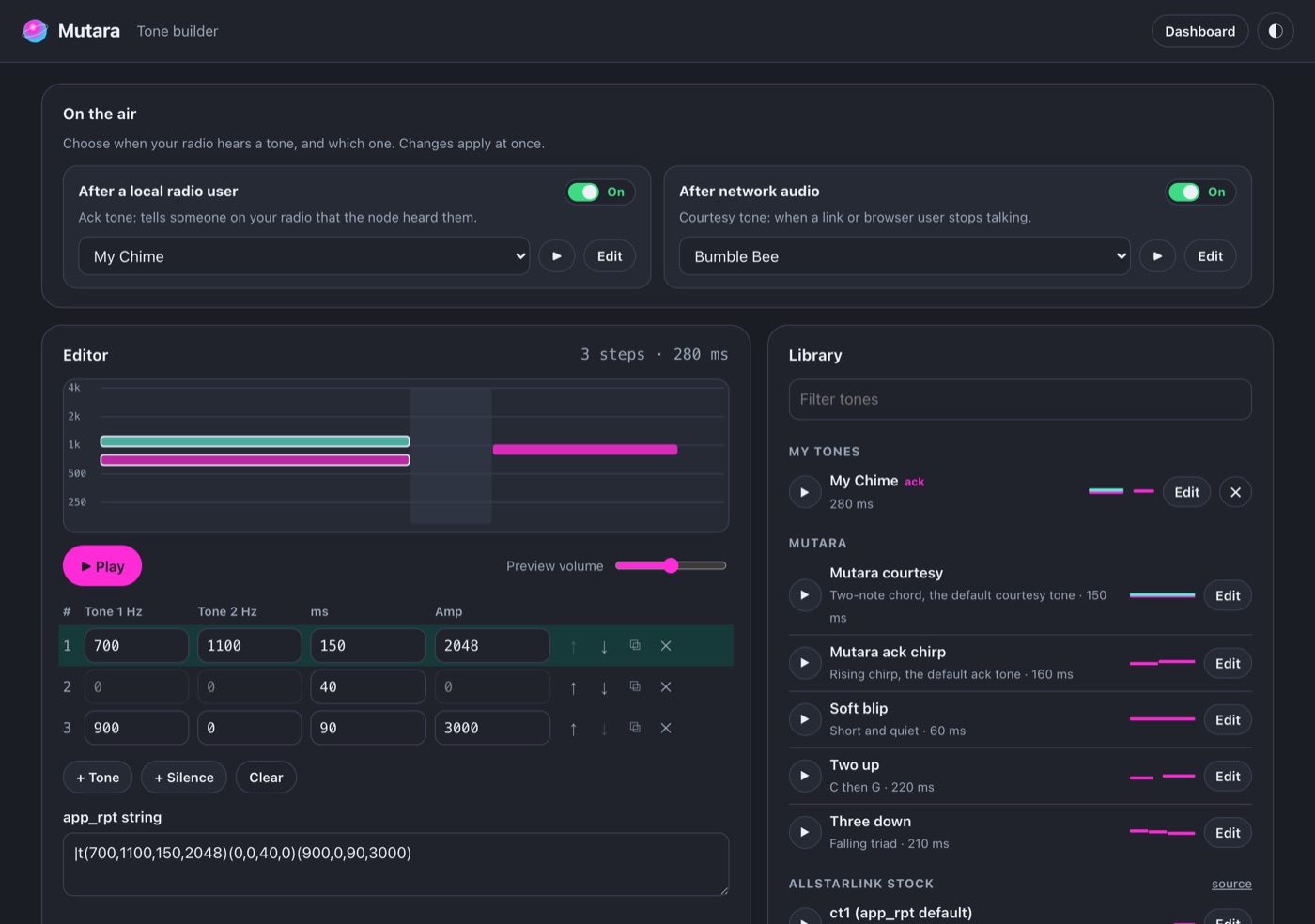Play the Three down tone

805,832
